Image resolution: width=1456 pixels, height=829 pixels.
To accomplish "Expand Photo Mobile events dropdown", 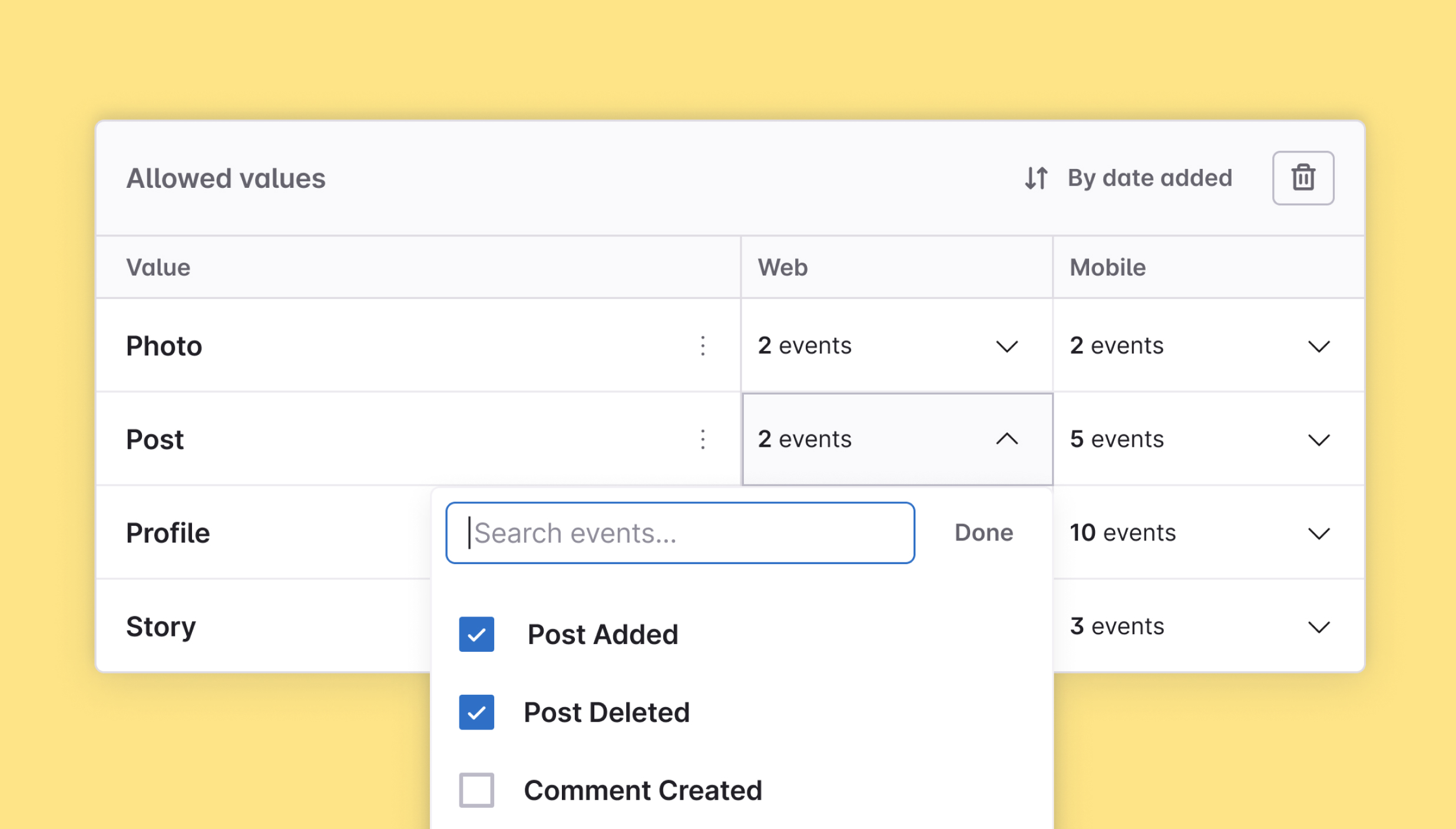I will (1318, 346).
